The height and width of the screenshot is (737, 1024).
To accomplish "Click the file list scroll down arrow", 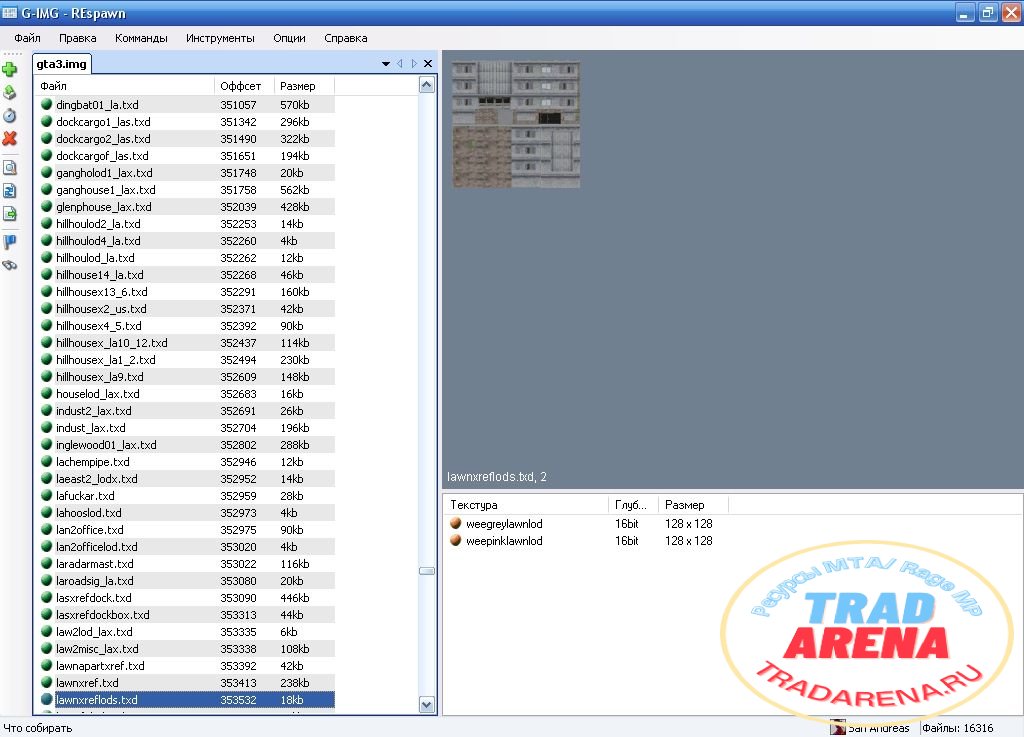I will (426, 704).
